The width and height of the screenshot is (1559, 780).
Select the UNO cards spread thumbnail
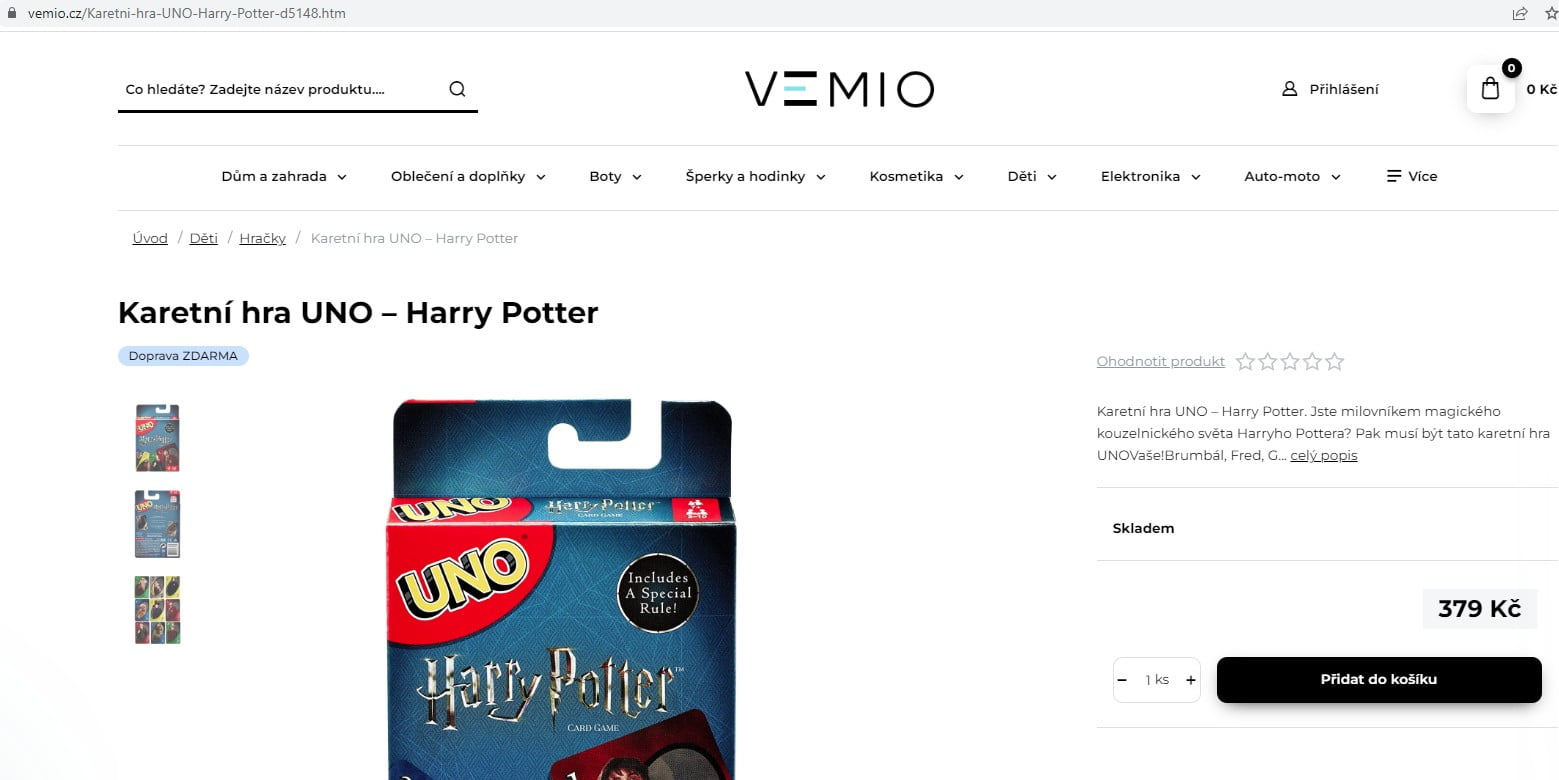157,610
